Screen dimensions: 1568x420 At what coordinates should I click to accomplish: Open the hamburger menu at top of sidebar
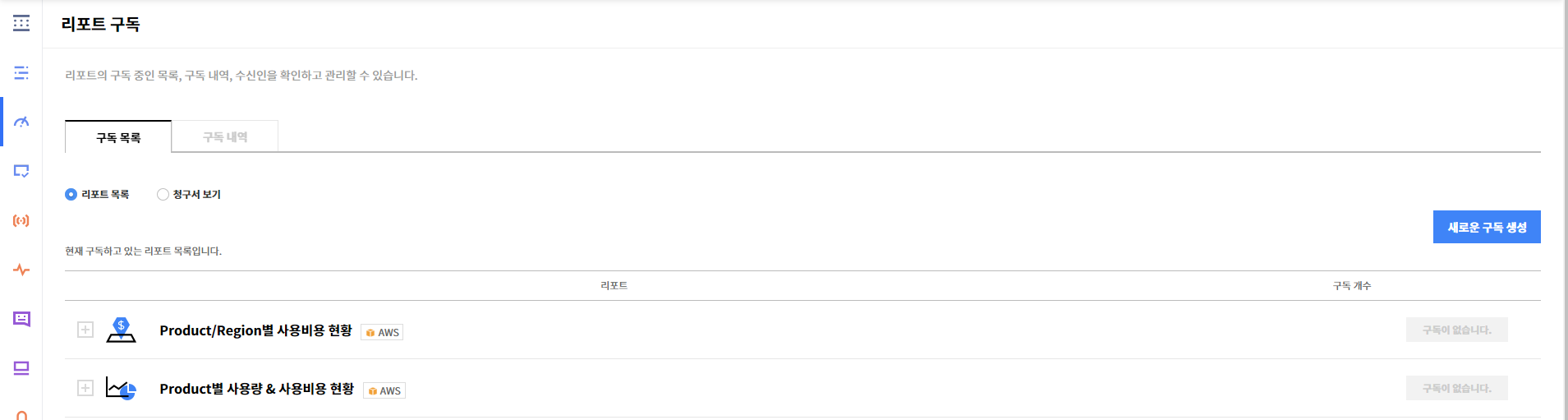pos(21,23)
